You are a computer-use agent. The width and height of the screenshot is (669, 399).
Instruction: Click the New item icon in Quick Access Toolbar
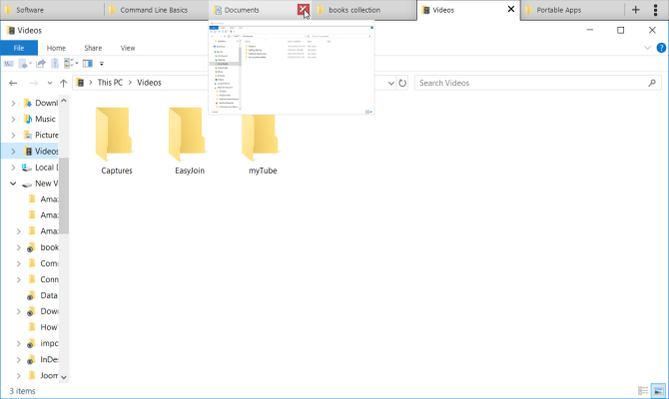(23, 64)
